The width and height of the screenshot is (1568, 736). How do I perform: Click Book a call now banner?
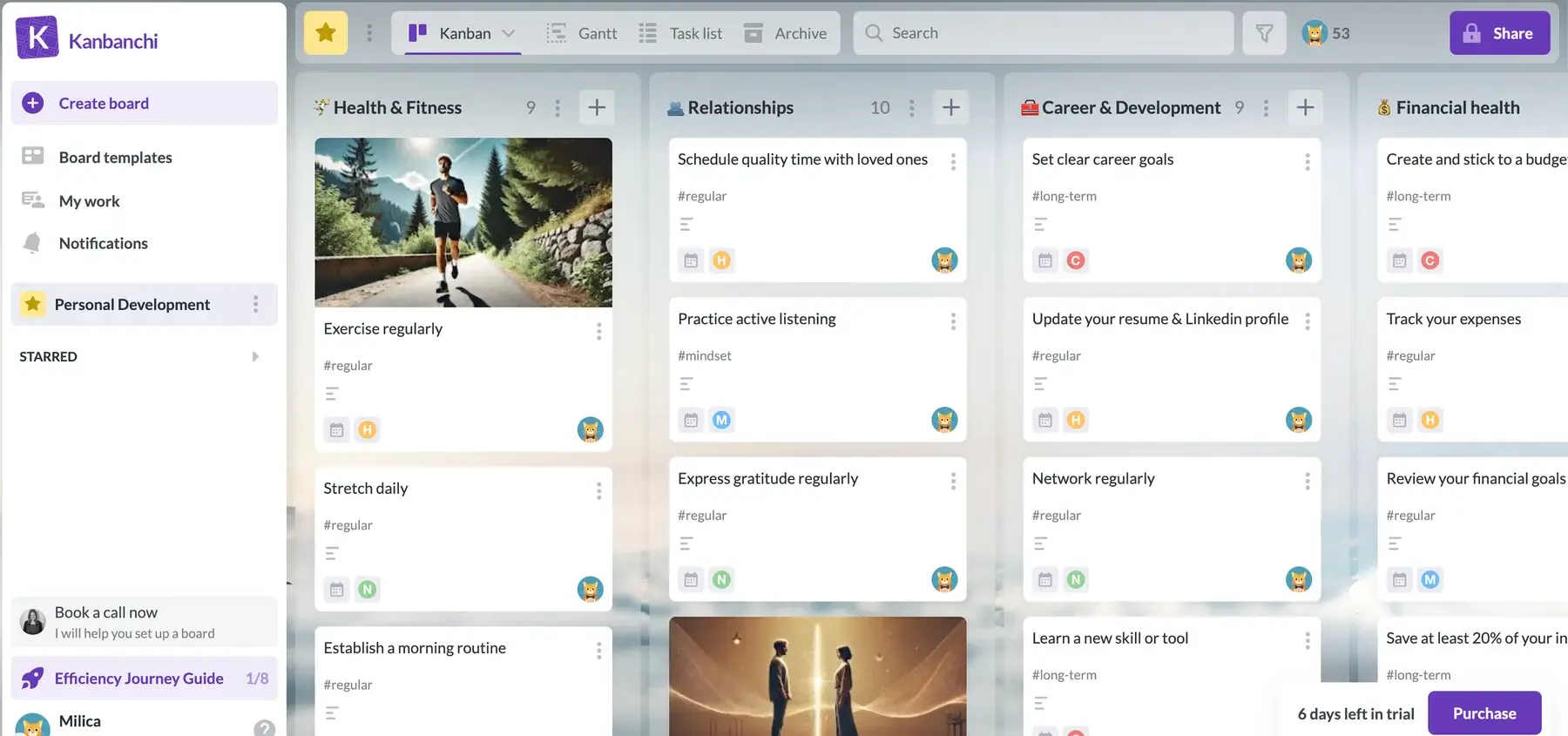coord(145,622)
